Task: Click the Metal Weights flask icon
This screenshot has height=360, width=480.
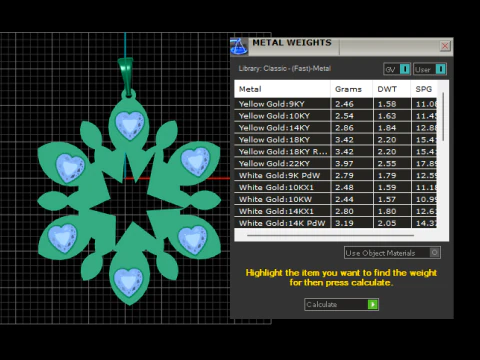Action: 239,47
